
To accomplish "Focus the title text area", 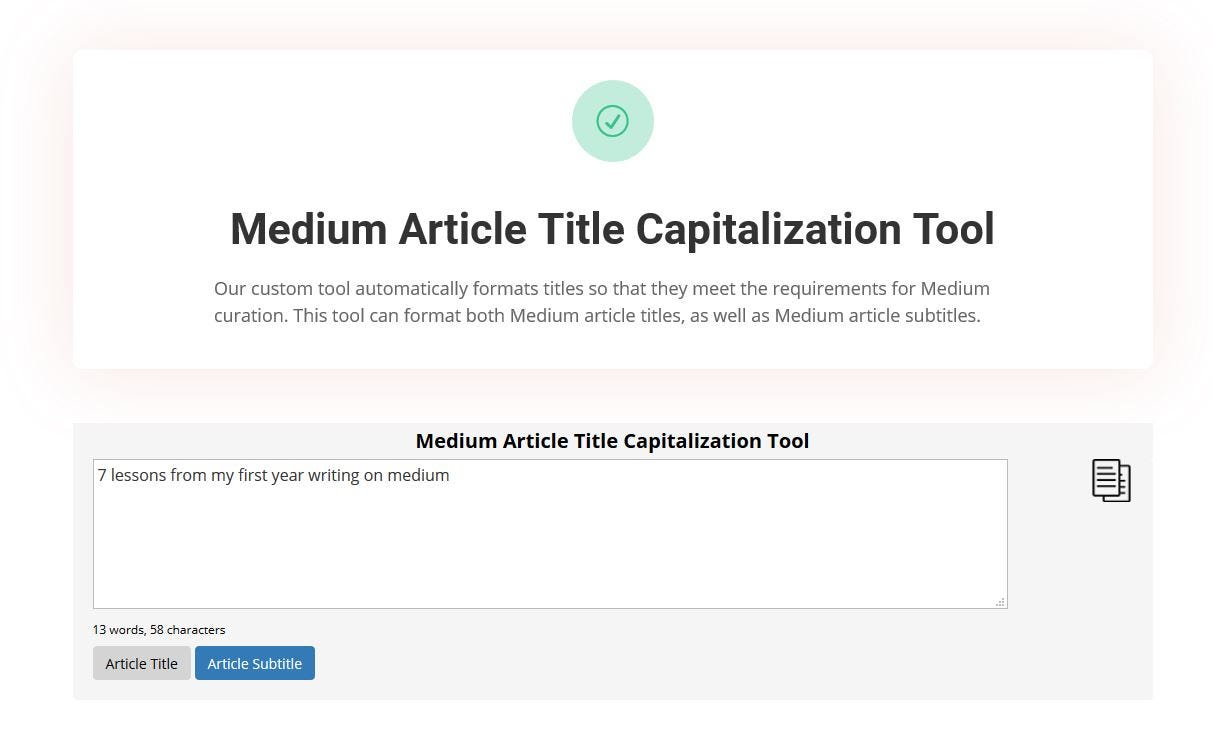I will point(550,534).
